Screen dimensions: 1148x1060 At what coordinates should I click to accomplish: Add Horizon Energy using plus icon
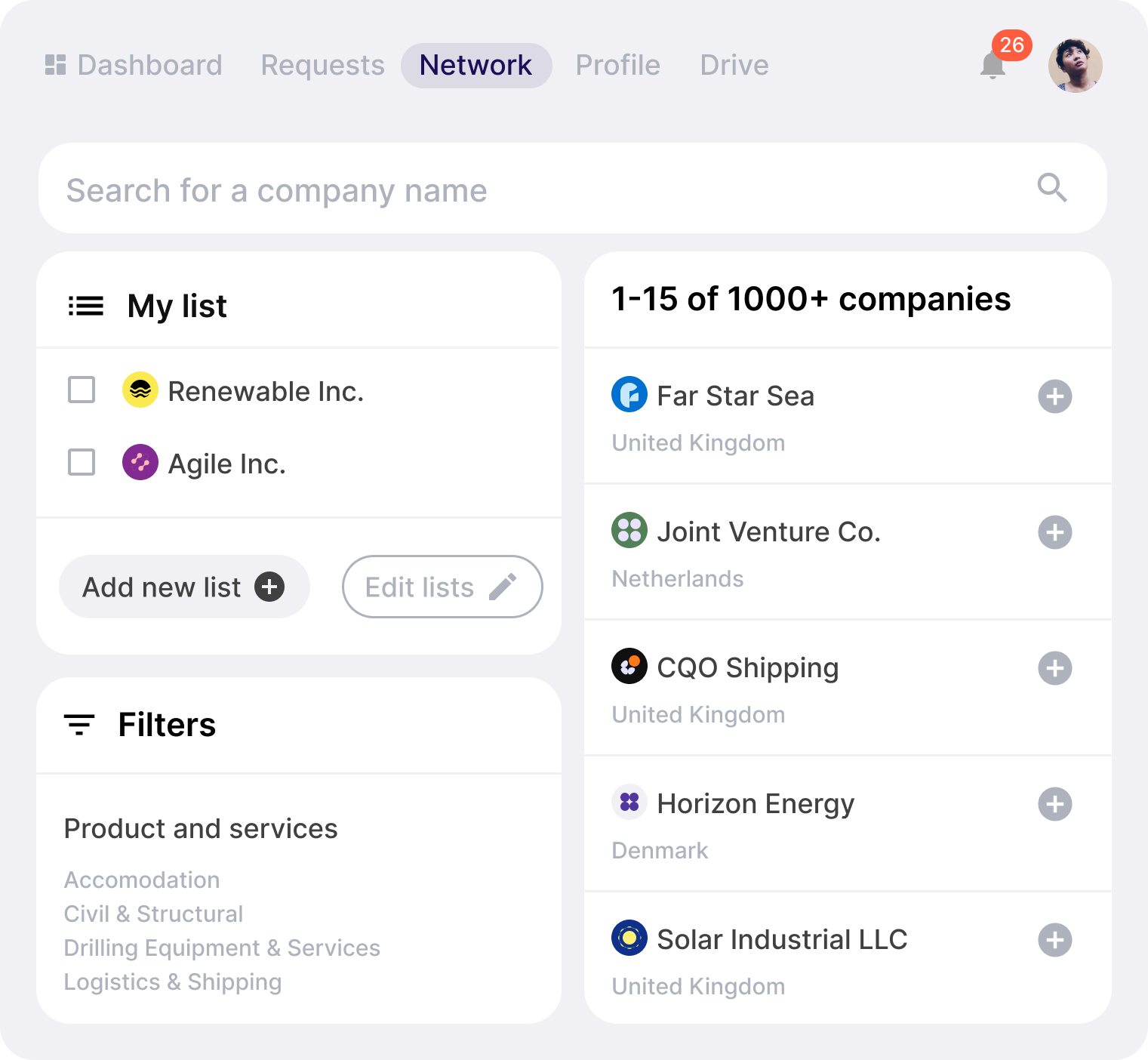pos(1054,804)
